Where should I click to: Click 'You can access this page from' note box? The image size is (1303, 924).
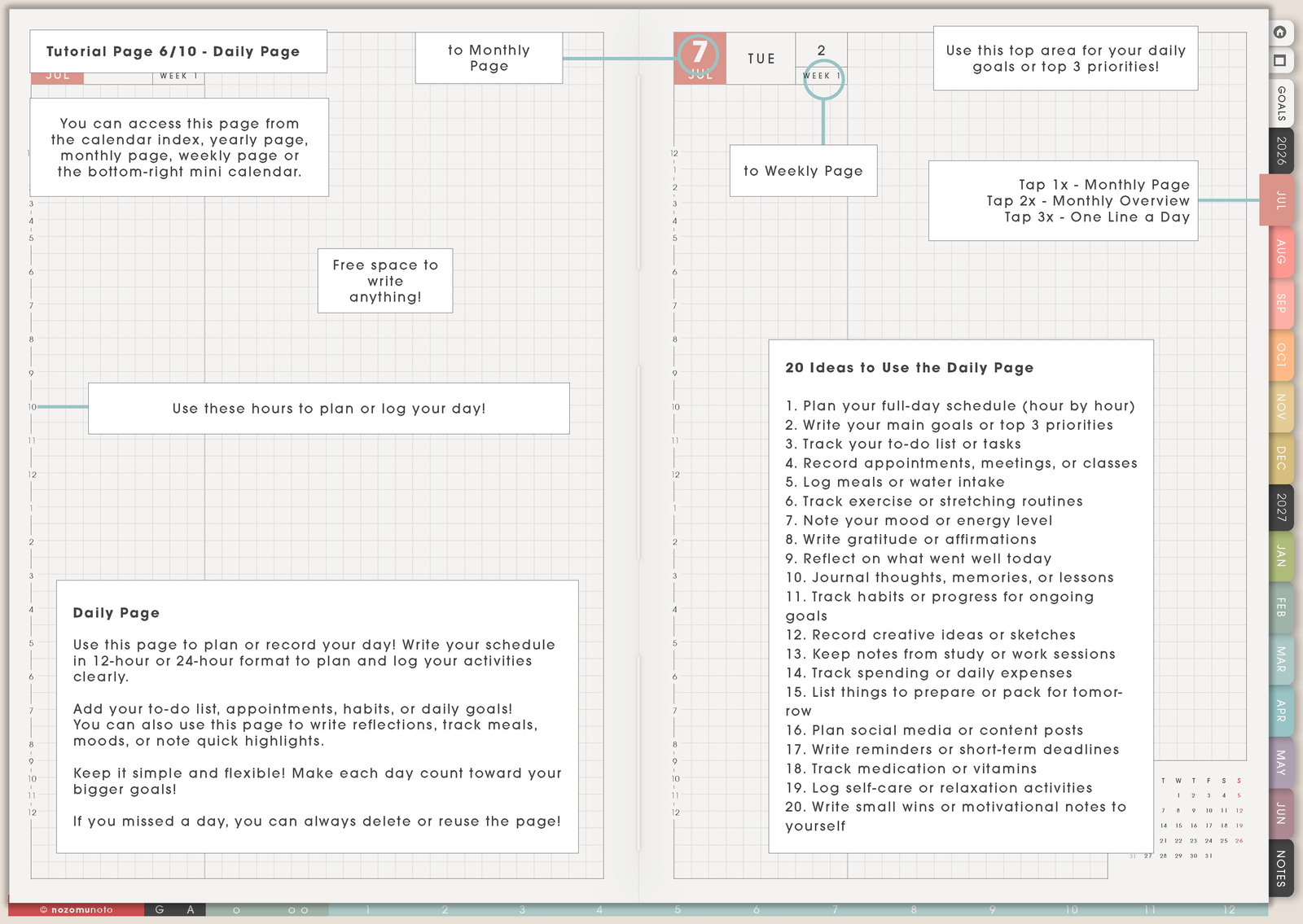pos(179,147)
